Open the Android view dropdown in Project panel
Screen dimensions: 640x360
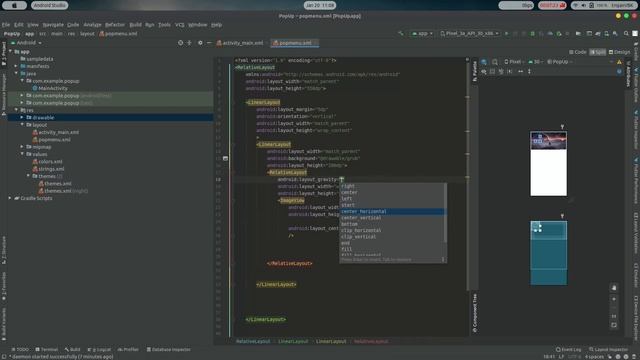pyautogui.click(x=26, y=42)
